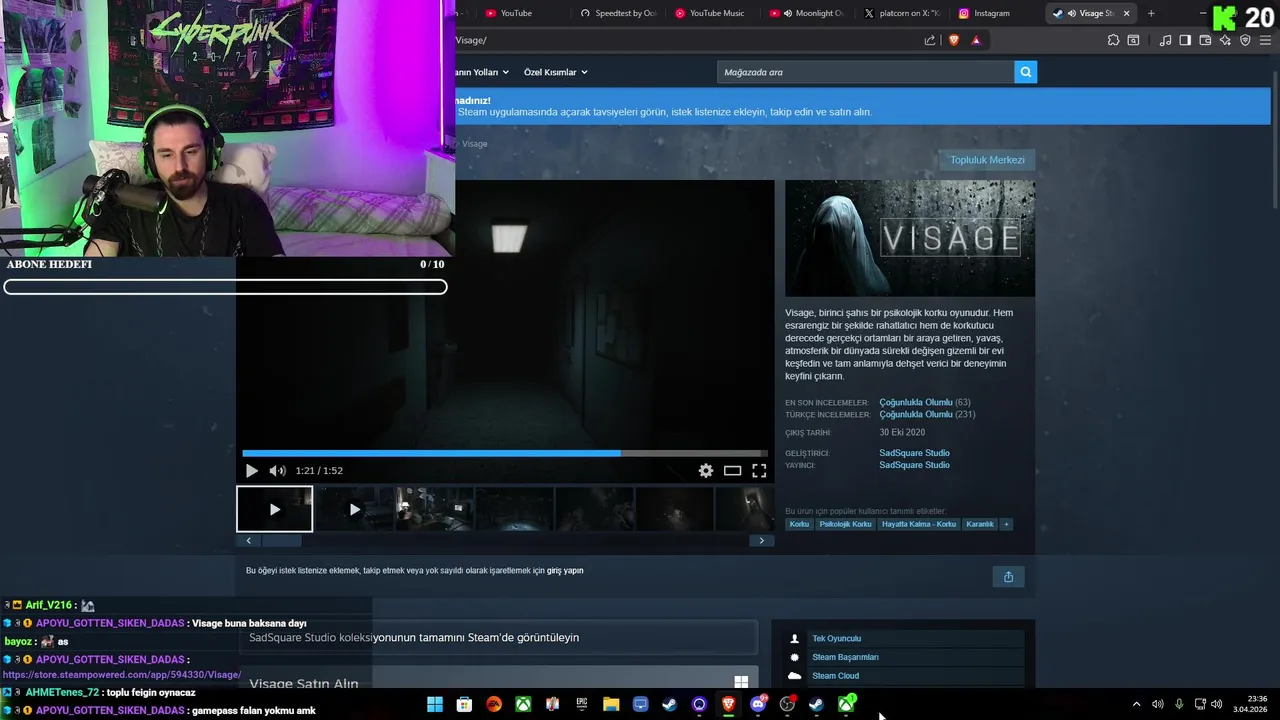Viewport: 1280px width, 720px height.
Task: Expand more tags with plus button
Action: [x=1006, y=524]
